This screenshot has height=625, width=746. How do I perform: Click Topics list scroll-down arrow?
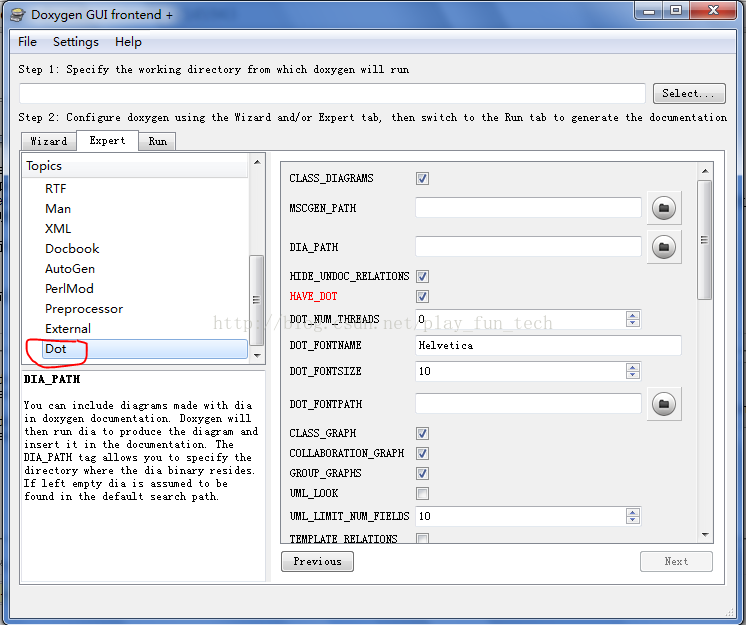click(257, 355)
